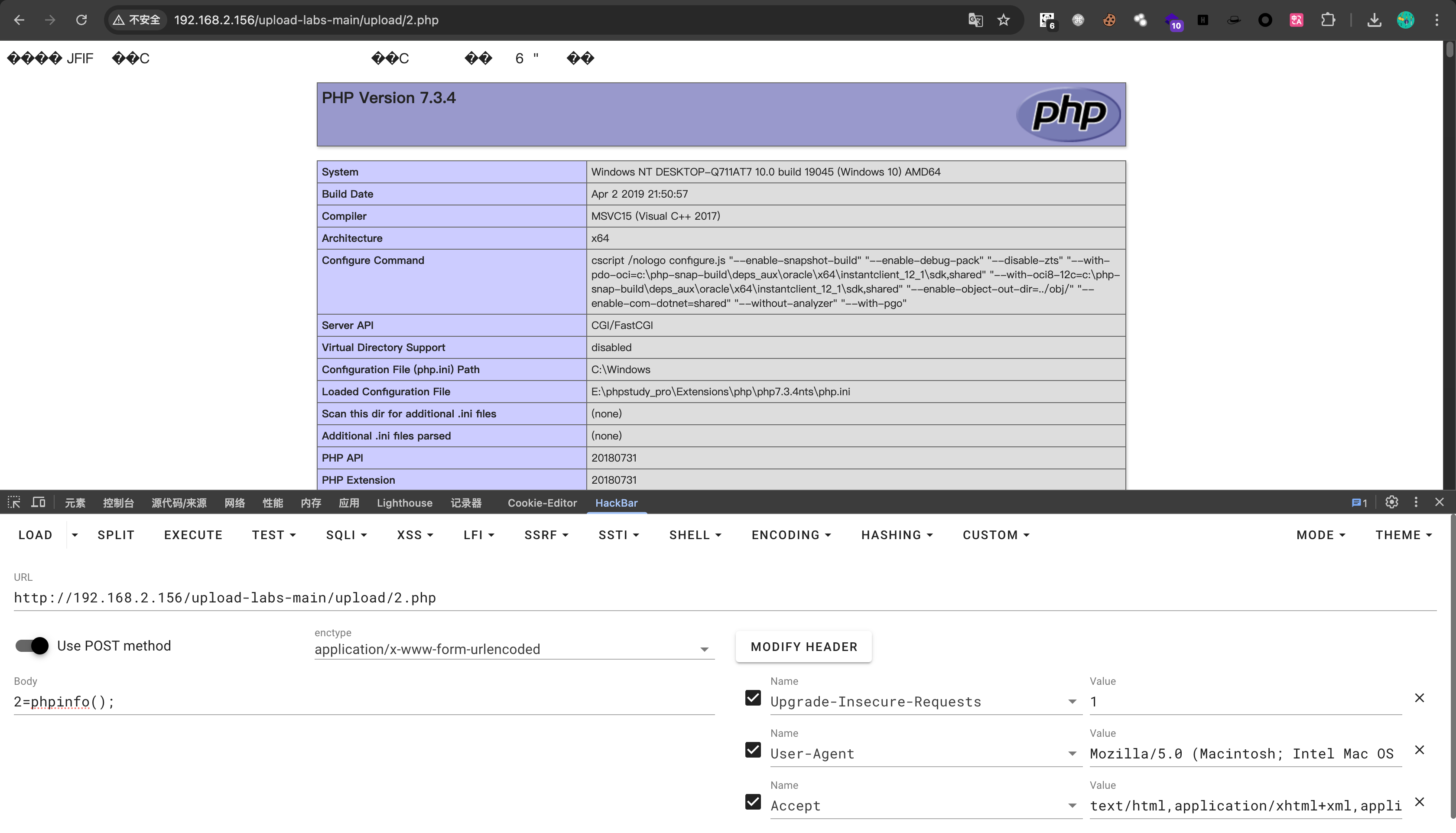Toggle the Use POST method switch
Viewport: 1456px width, 833px height.
pyautogui.click(x=32, y=646)
